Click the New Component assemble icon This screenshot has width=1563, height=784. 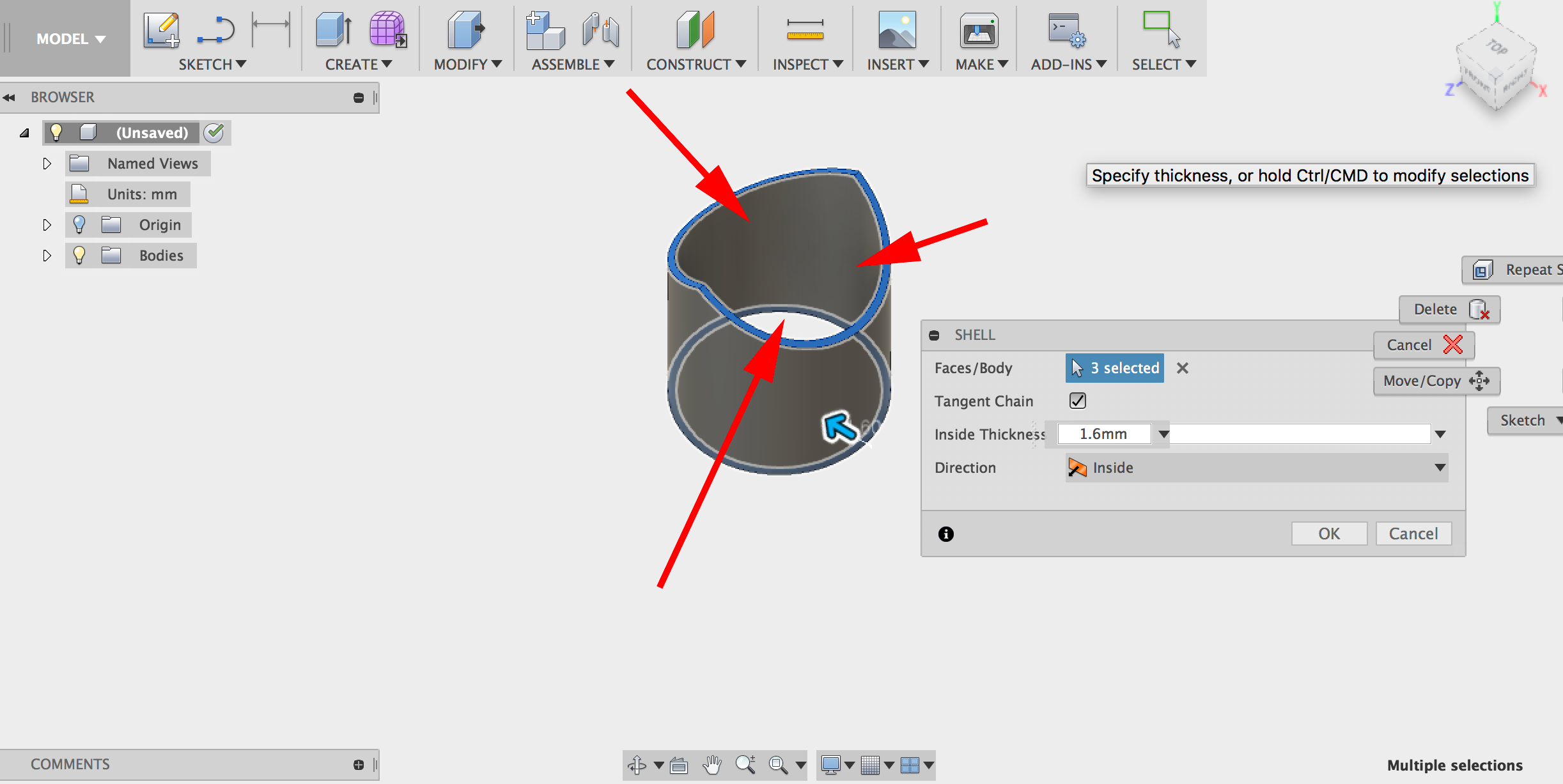pyautogui.click(x=545, y=30)
